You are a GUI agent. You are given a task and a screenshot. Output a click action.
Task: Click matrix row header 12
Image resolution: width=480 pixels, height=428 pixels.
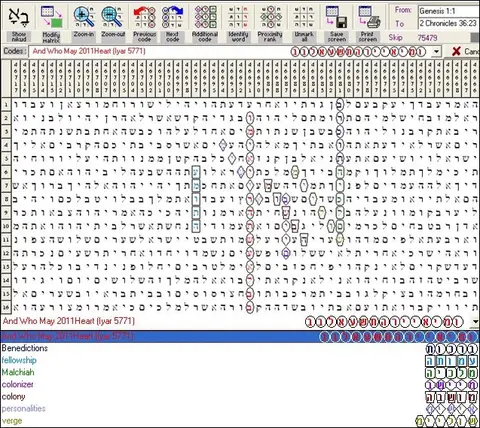tap(6, 253)
